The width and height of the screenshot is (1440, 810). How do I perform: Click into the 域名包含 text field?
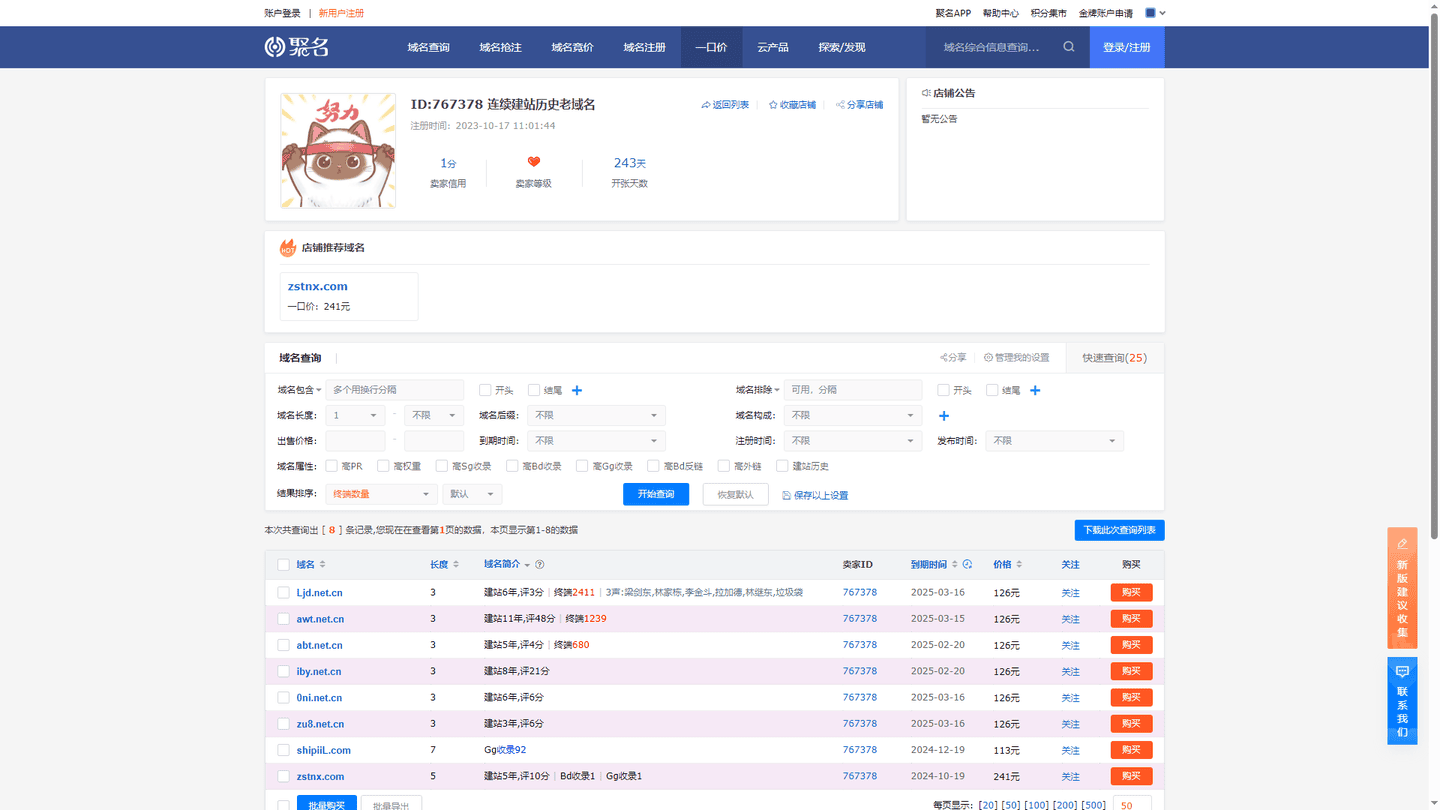[x=395, y=390]
